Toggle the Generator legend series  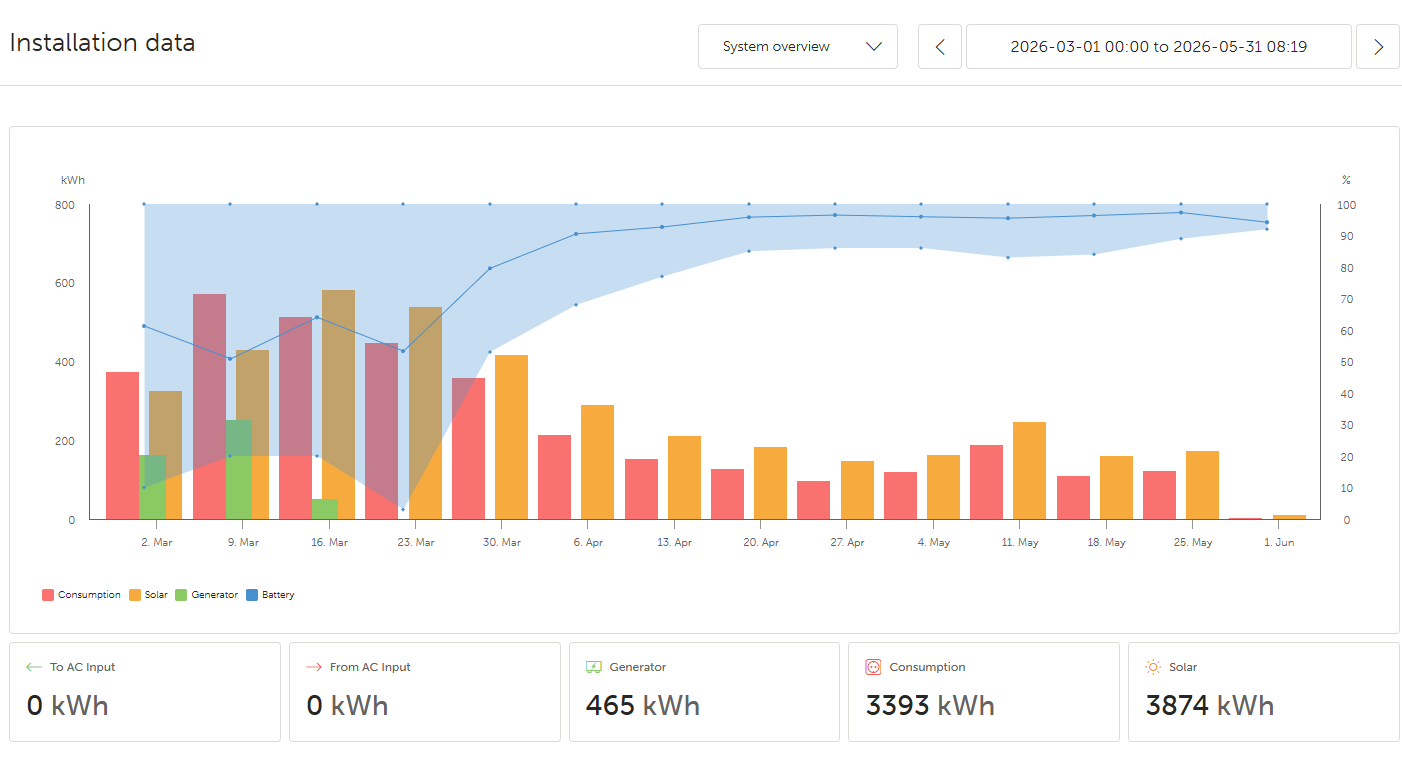207,595
